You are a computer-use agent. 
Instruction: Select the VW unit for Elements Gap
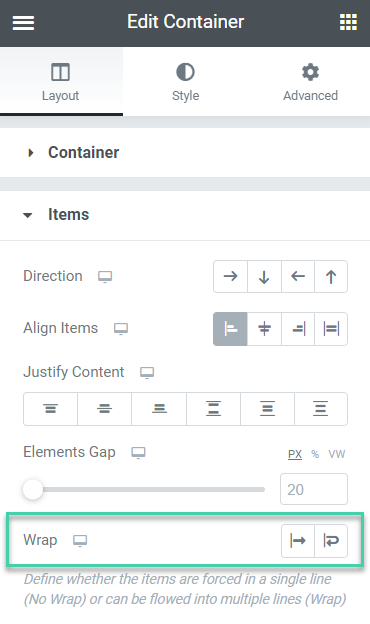pos(337,454)
